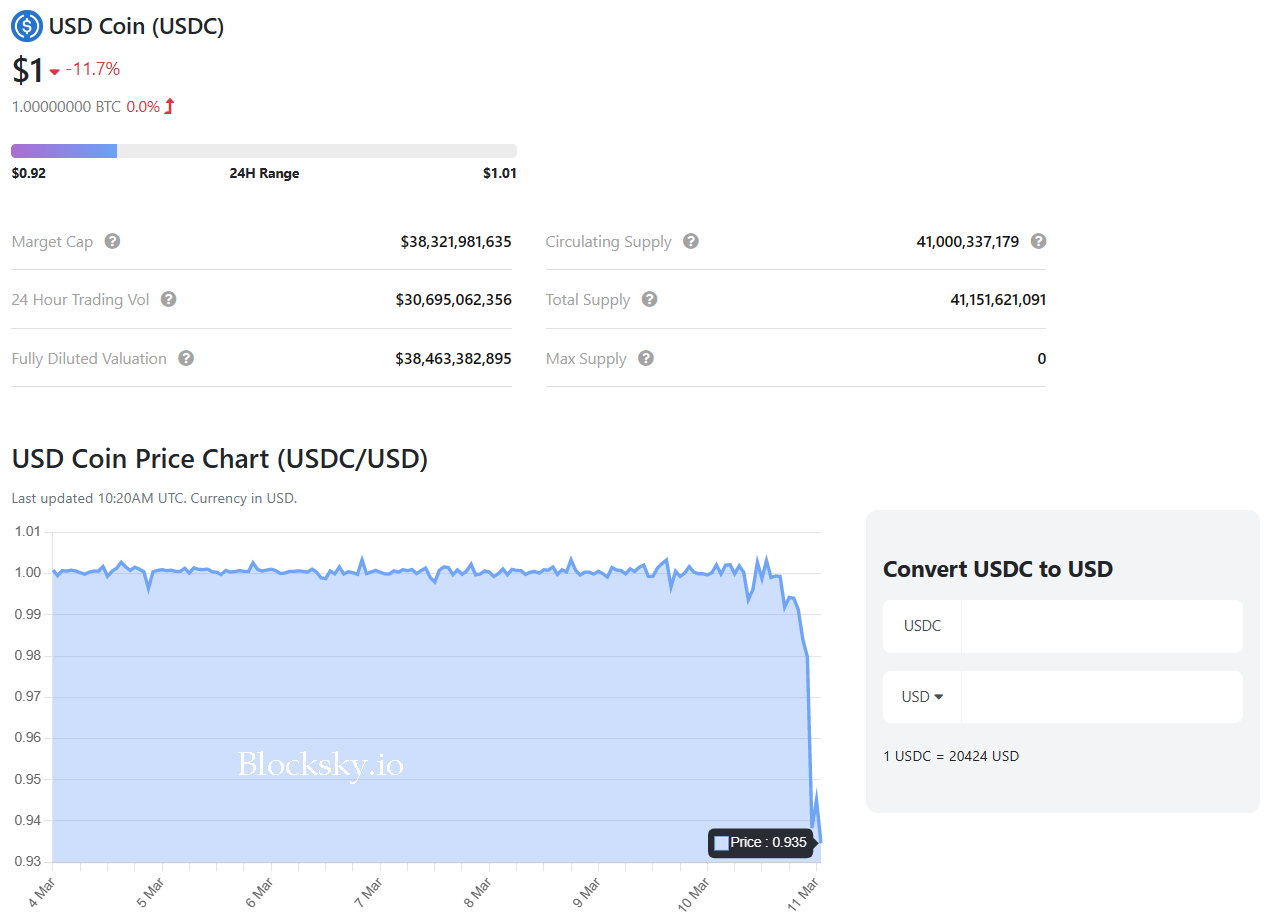Open the USD currency dropdown
Viewport: 1273px width, 924px height.
[922, 697]
